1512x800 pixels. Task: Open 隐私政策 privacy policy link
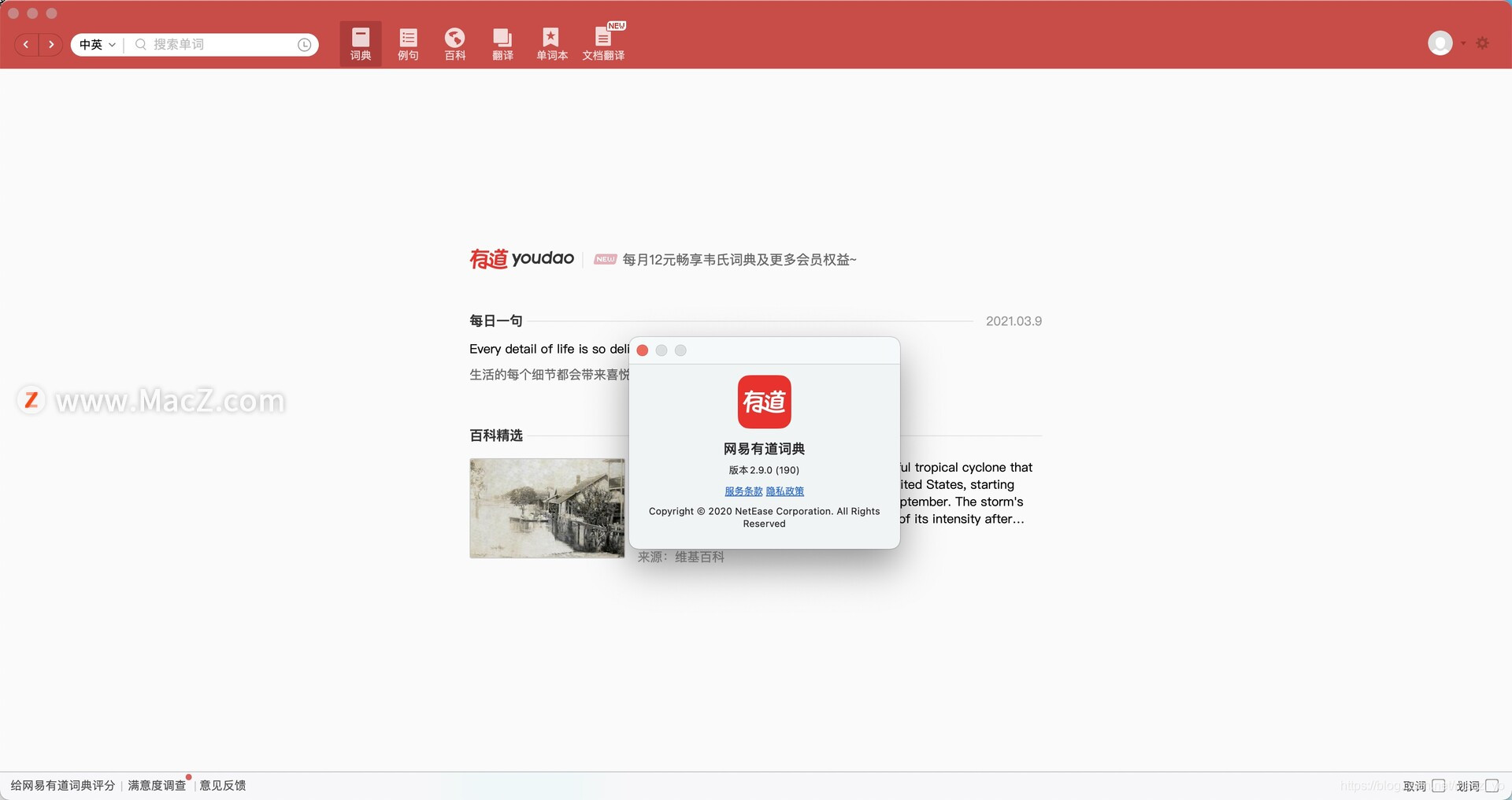(785, 491)
